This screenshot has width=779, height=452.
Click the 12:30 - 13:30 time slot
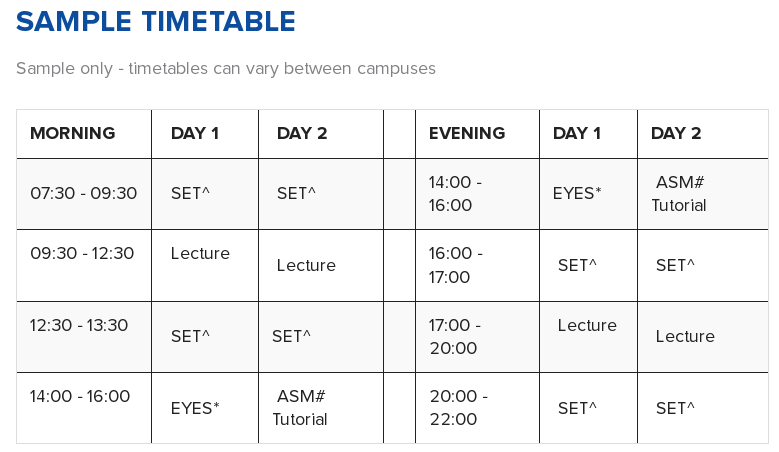pos(79,325)
